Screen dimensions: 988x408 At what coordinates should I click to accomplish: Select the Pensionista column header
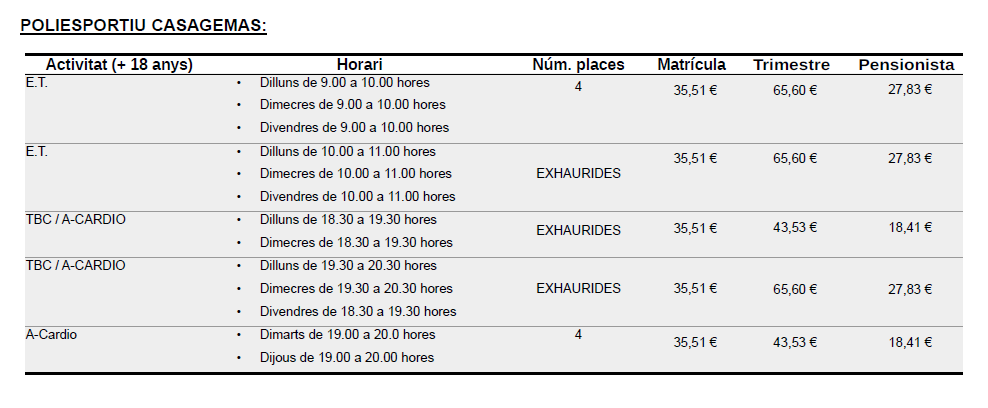[x=906, y=65]
